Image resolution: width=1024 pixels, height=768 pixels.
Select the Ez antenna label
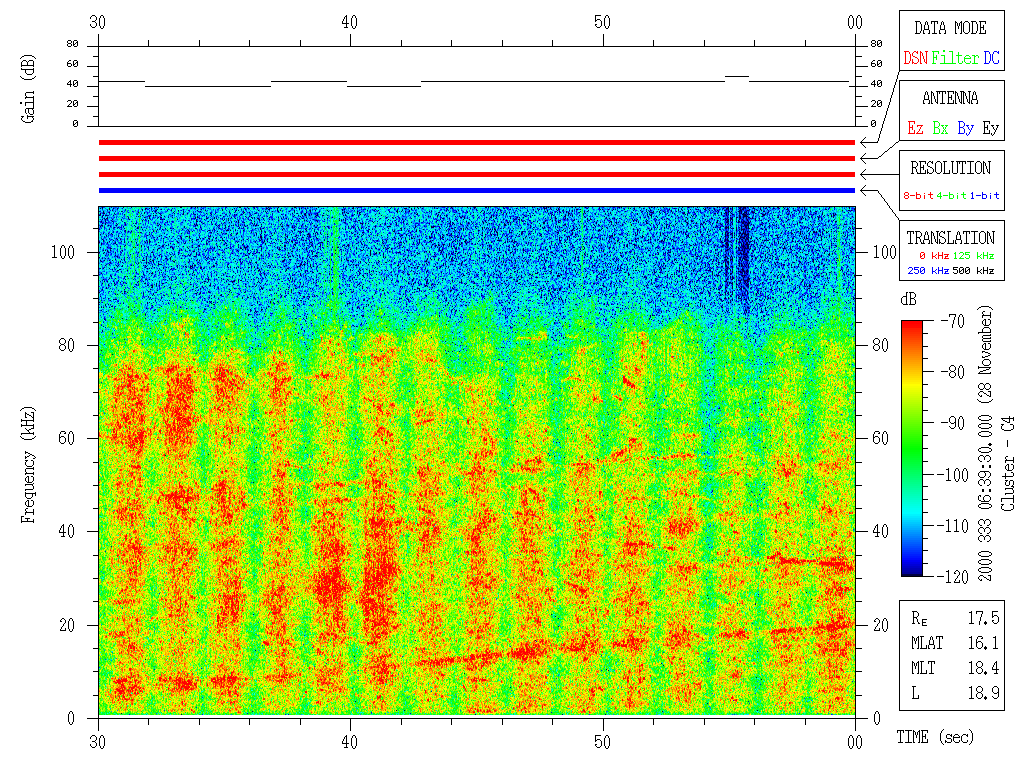click(x=915, y=129)
